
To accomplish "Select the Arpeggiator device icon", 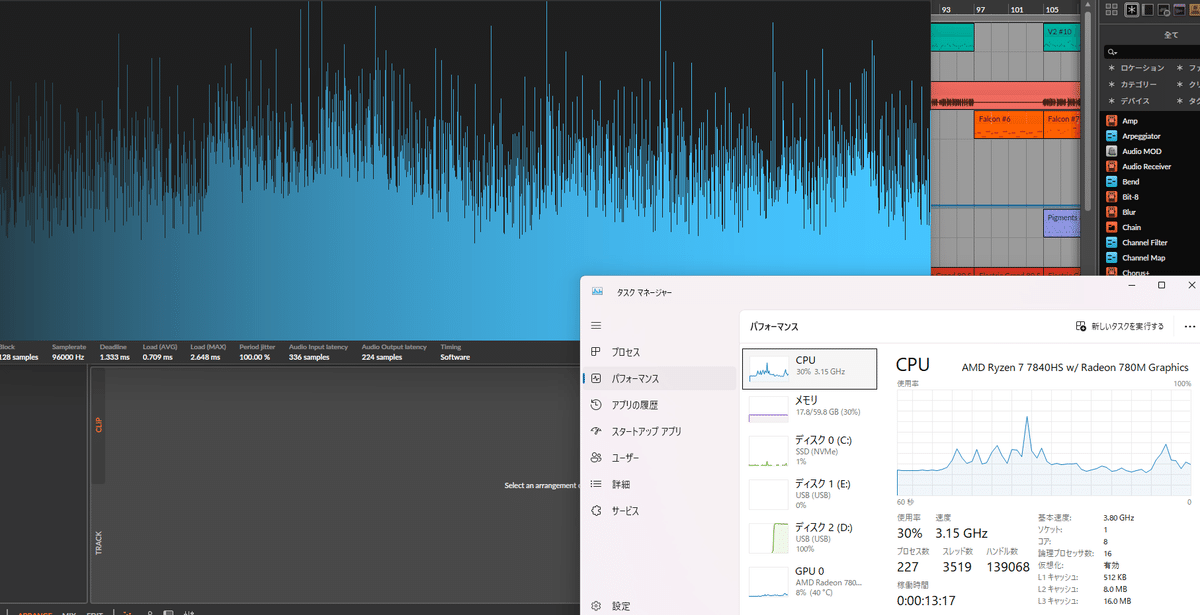I will coord(1111,136).
